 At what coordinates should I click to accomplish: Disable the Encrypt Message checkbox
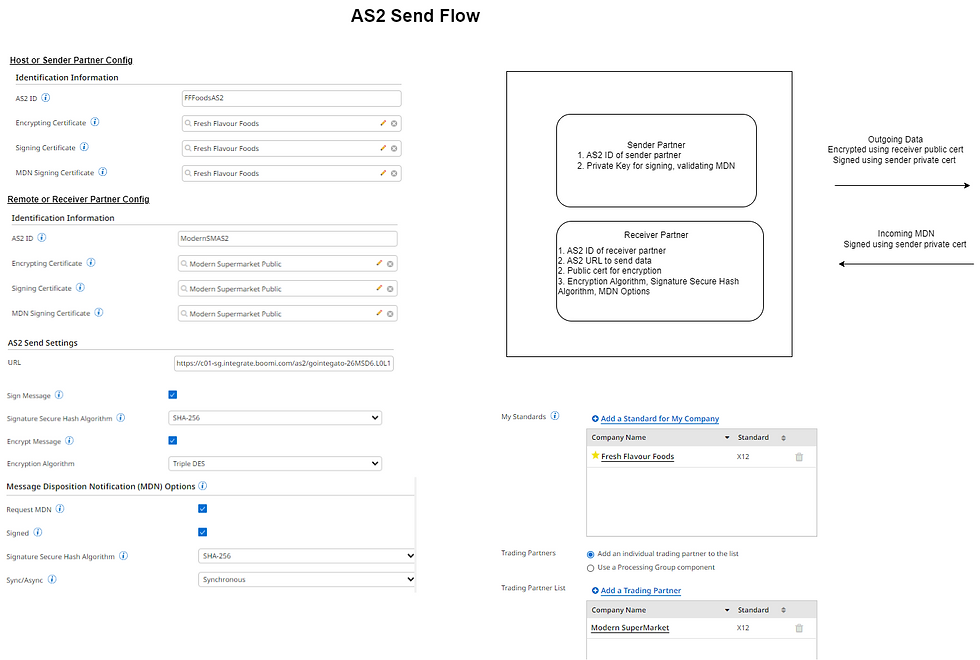(173, 440)
